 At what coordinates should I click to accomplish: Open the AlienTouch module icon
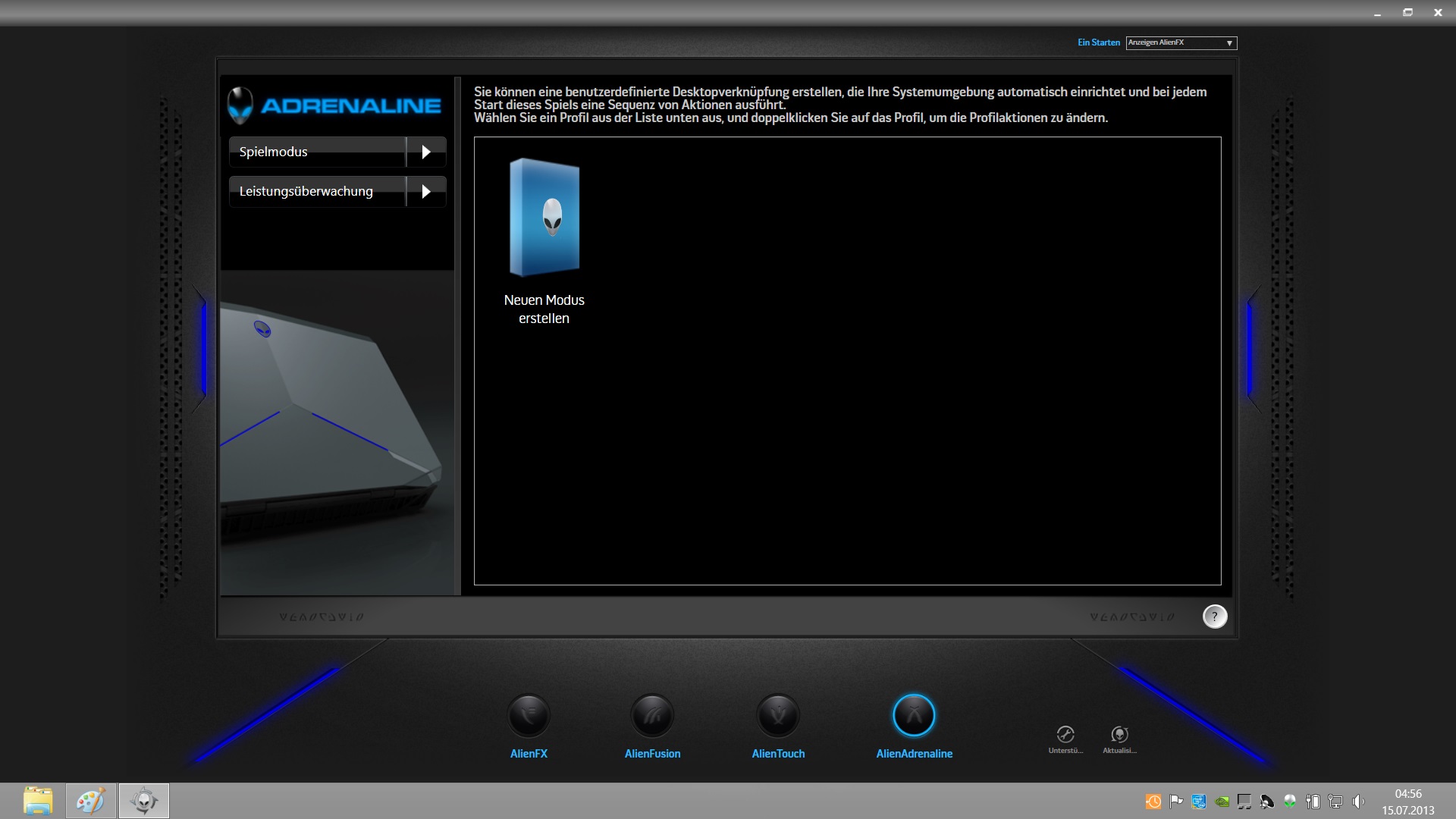point(778,716)
